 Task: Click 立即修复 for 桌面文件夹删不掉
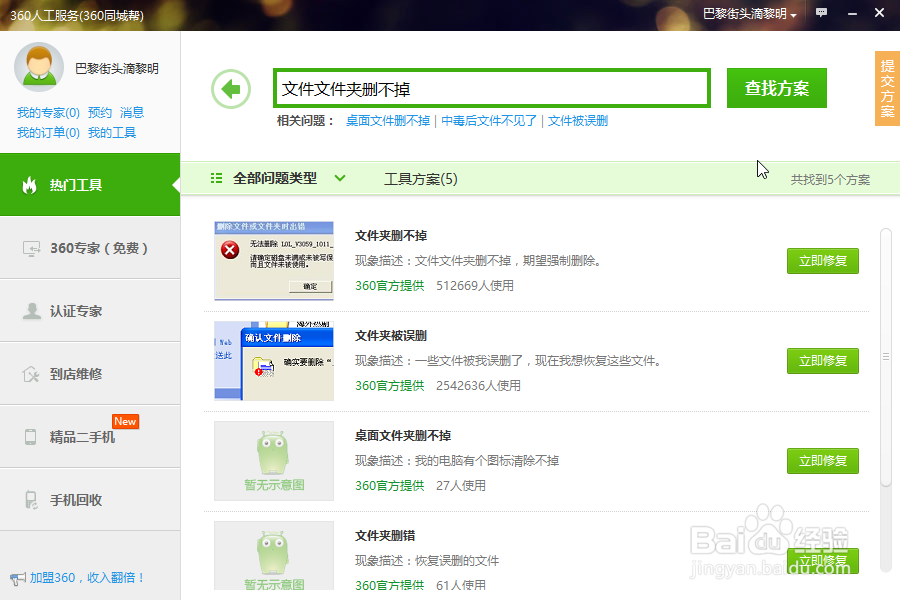[x=823, y=460]
